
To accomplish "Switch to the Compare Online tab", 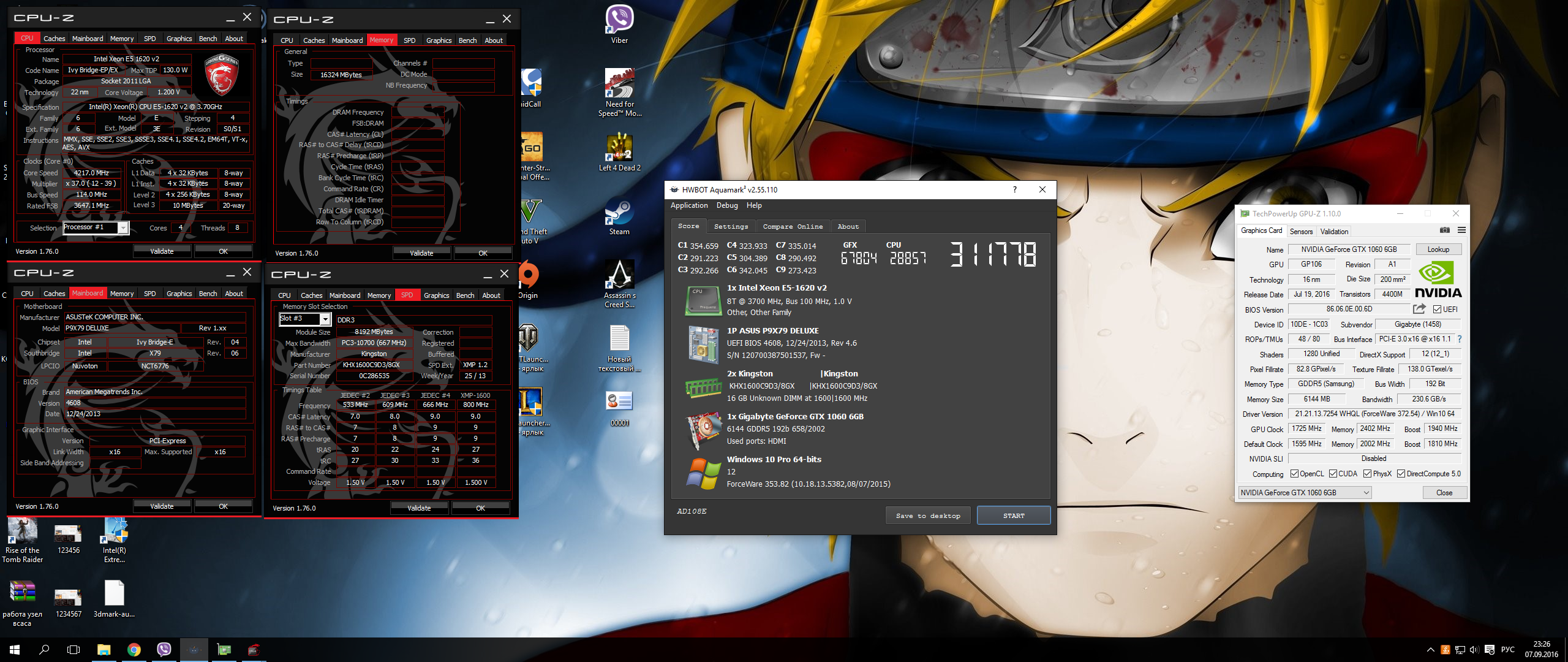I will [793, 227].
